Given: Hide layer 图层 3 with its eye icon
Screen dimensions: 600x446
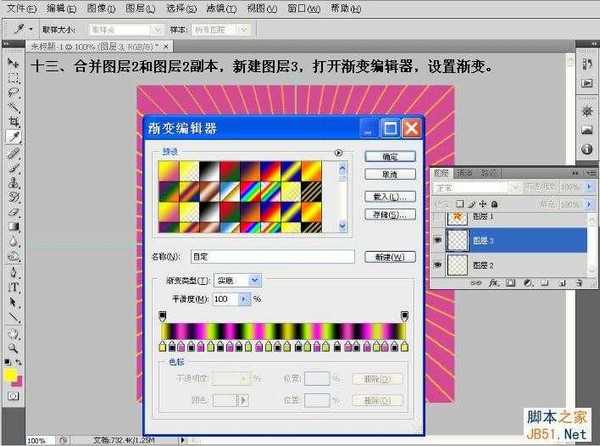Looking at the screenshot, I should (x=439, y=241).
